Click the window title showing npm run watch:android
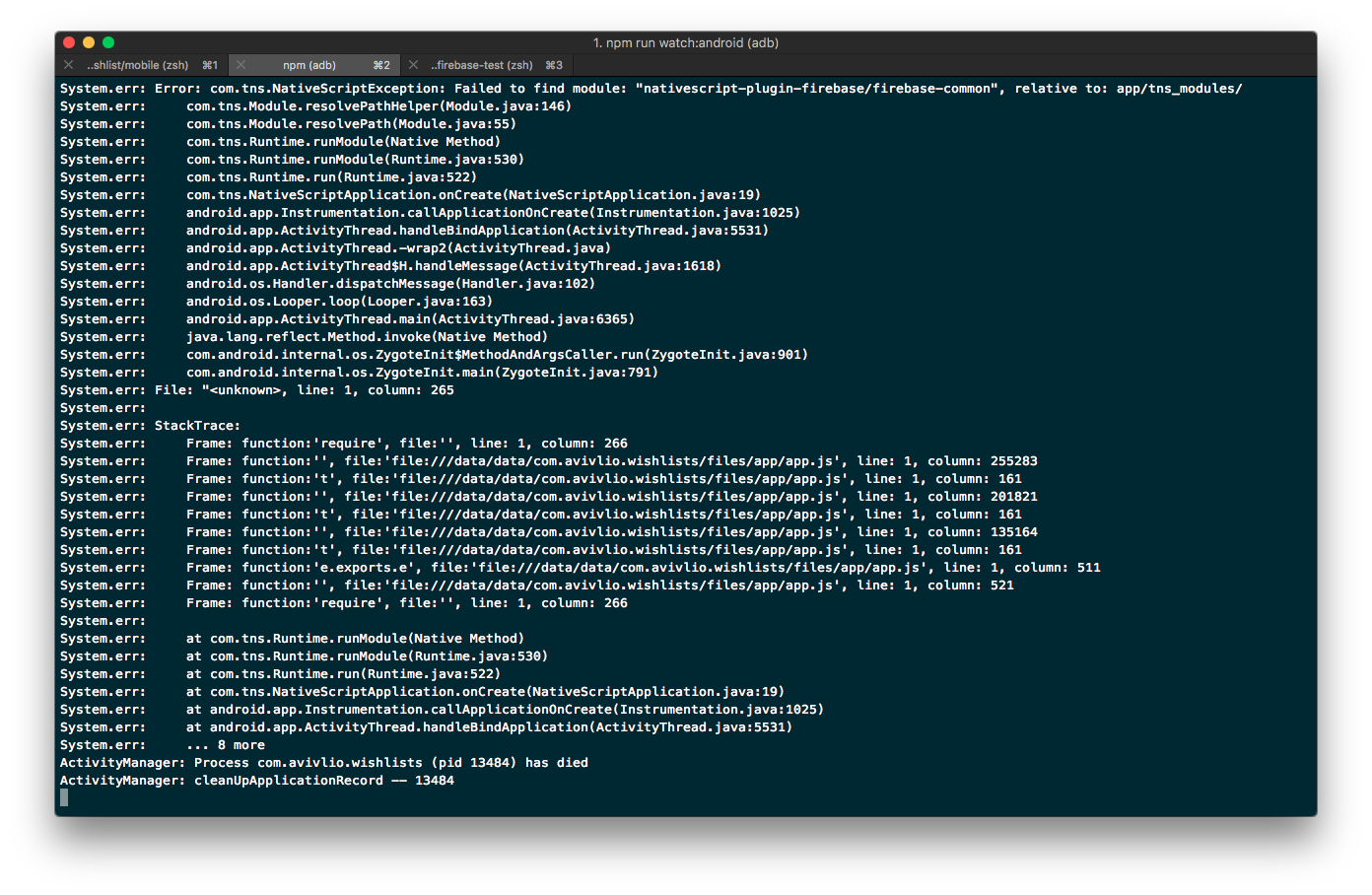This screenshot has width=1372, height=895. tap(686, 42)
